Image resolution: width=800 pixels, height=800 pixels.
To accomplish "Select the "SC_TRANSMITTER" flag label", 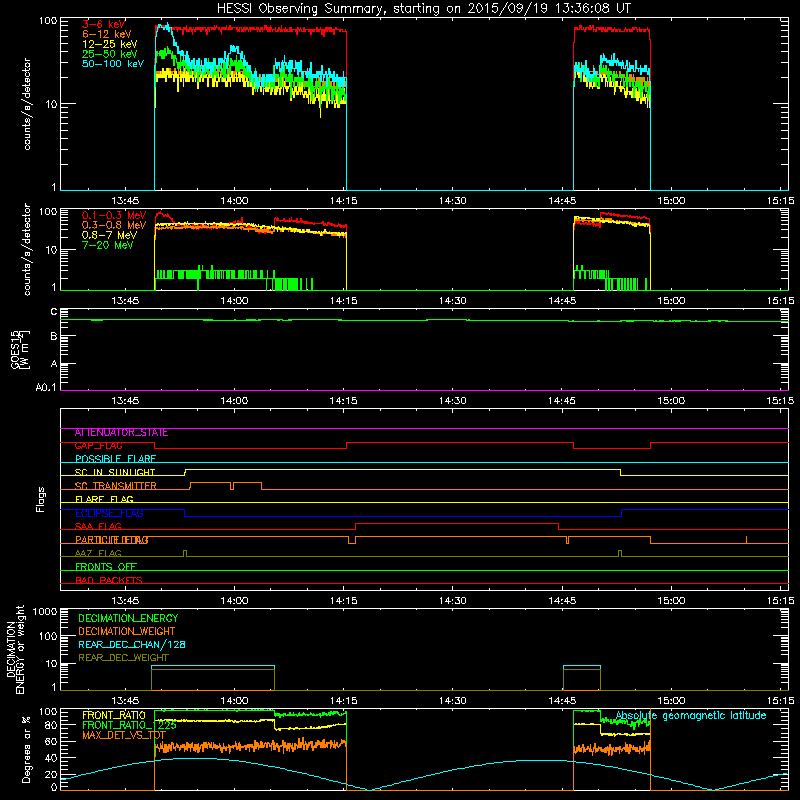I will pyautogui.click(x=115, y=486).
